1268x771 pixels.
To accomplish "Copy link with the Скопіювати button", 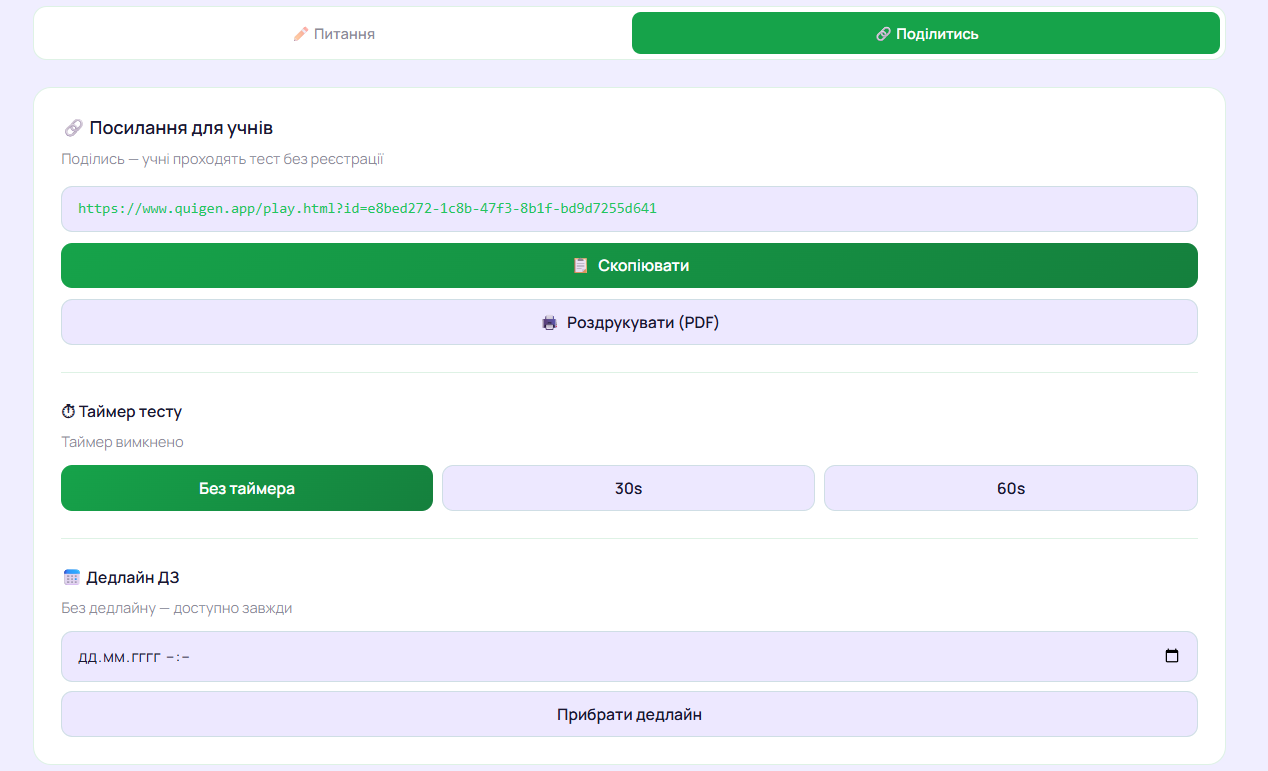I will [629, 266].
